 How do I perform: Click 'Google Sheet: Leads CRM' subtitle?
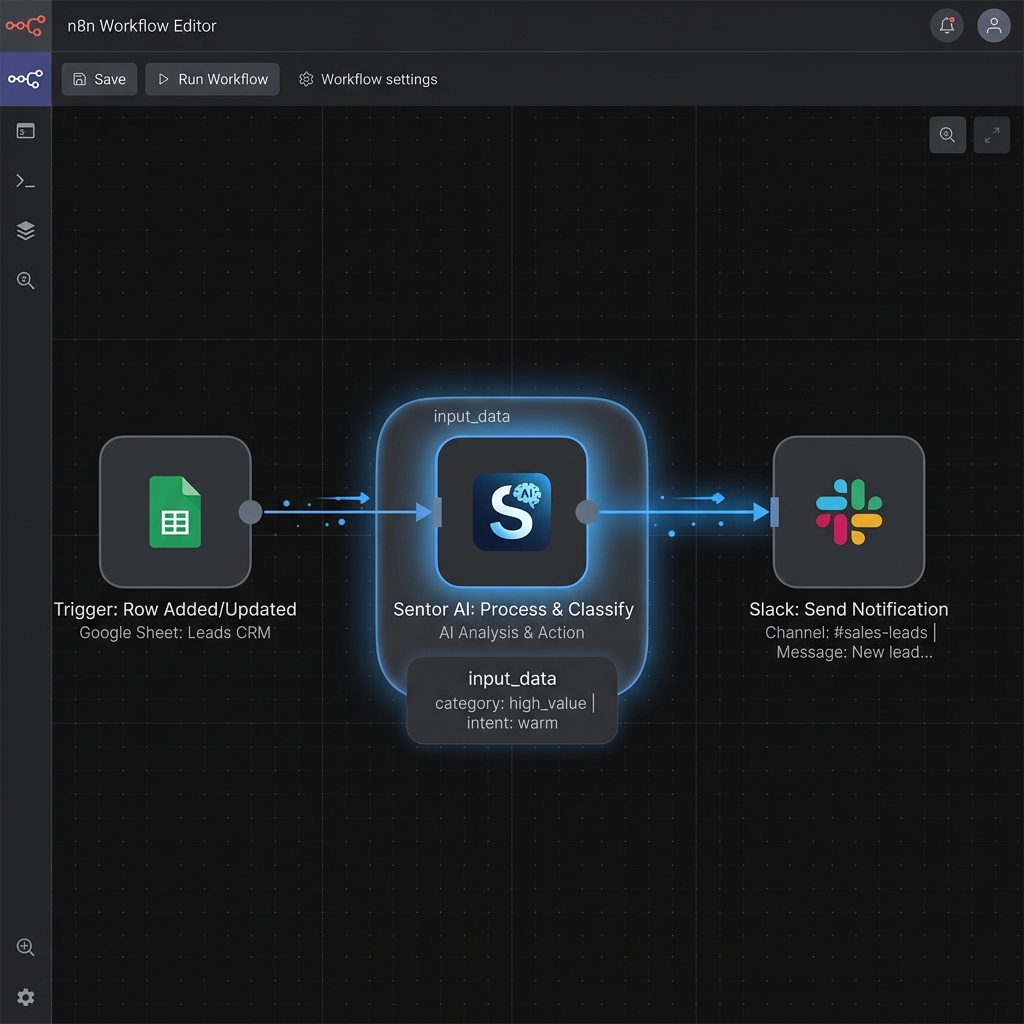pos(175,633)
